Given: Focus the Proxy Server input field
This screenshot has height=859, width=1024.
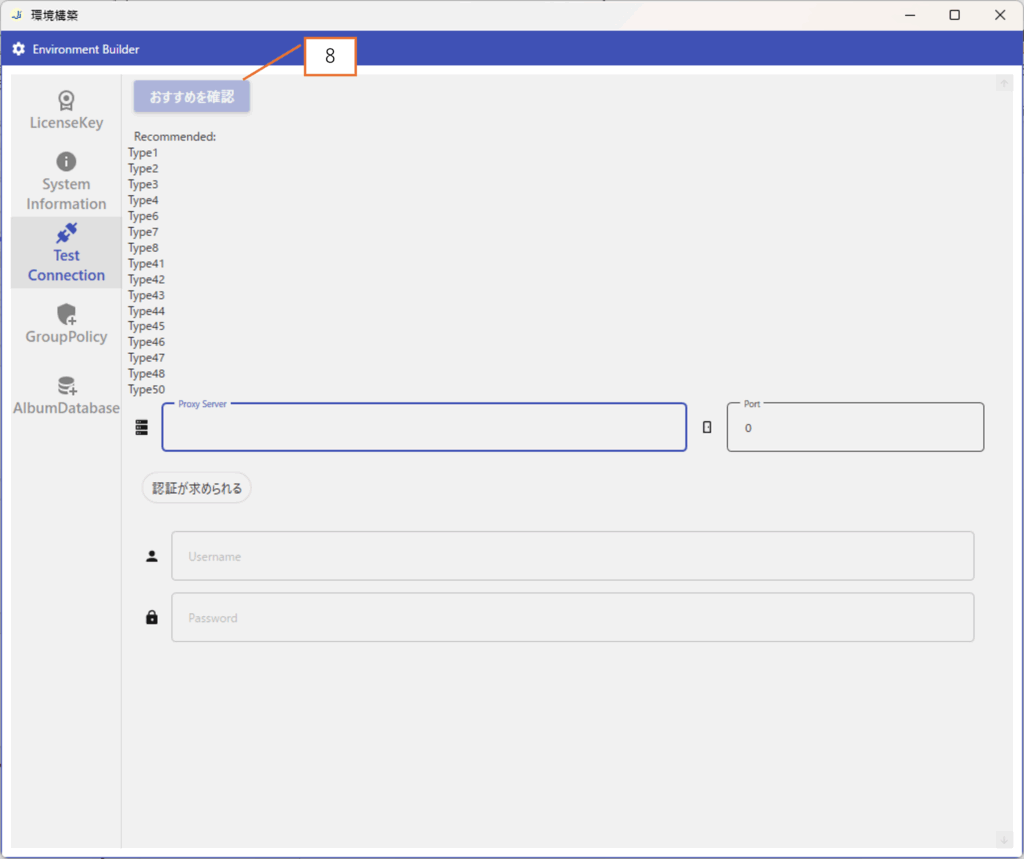Looking at the screenshot, I should click(424, 428).
